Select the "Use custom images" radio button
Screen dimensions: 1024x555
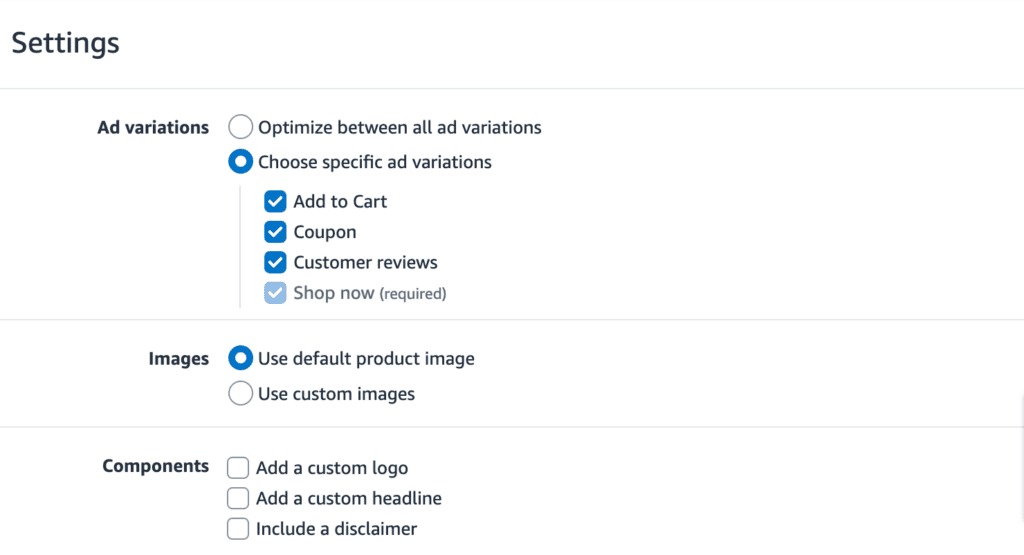[241, 394]
